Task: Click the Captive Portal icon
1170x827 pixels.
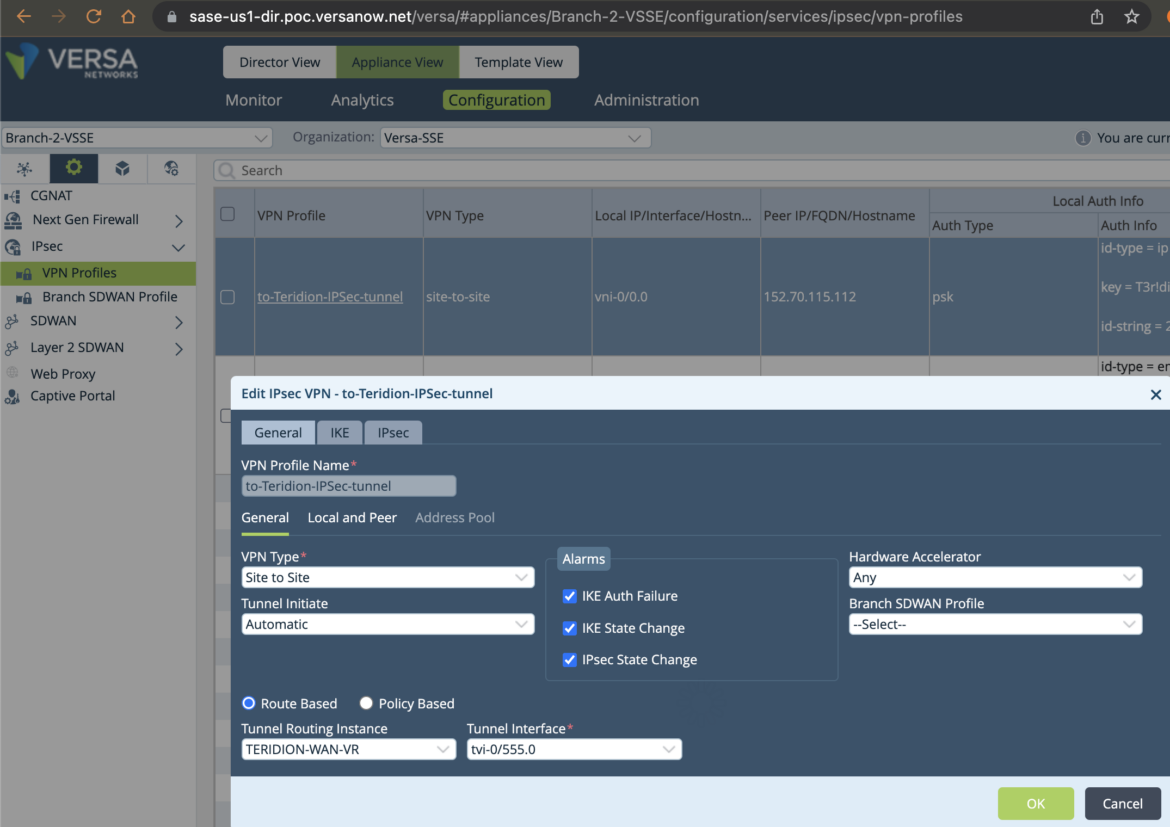Action: tap(22, 395)
